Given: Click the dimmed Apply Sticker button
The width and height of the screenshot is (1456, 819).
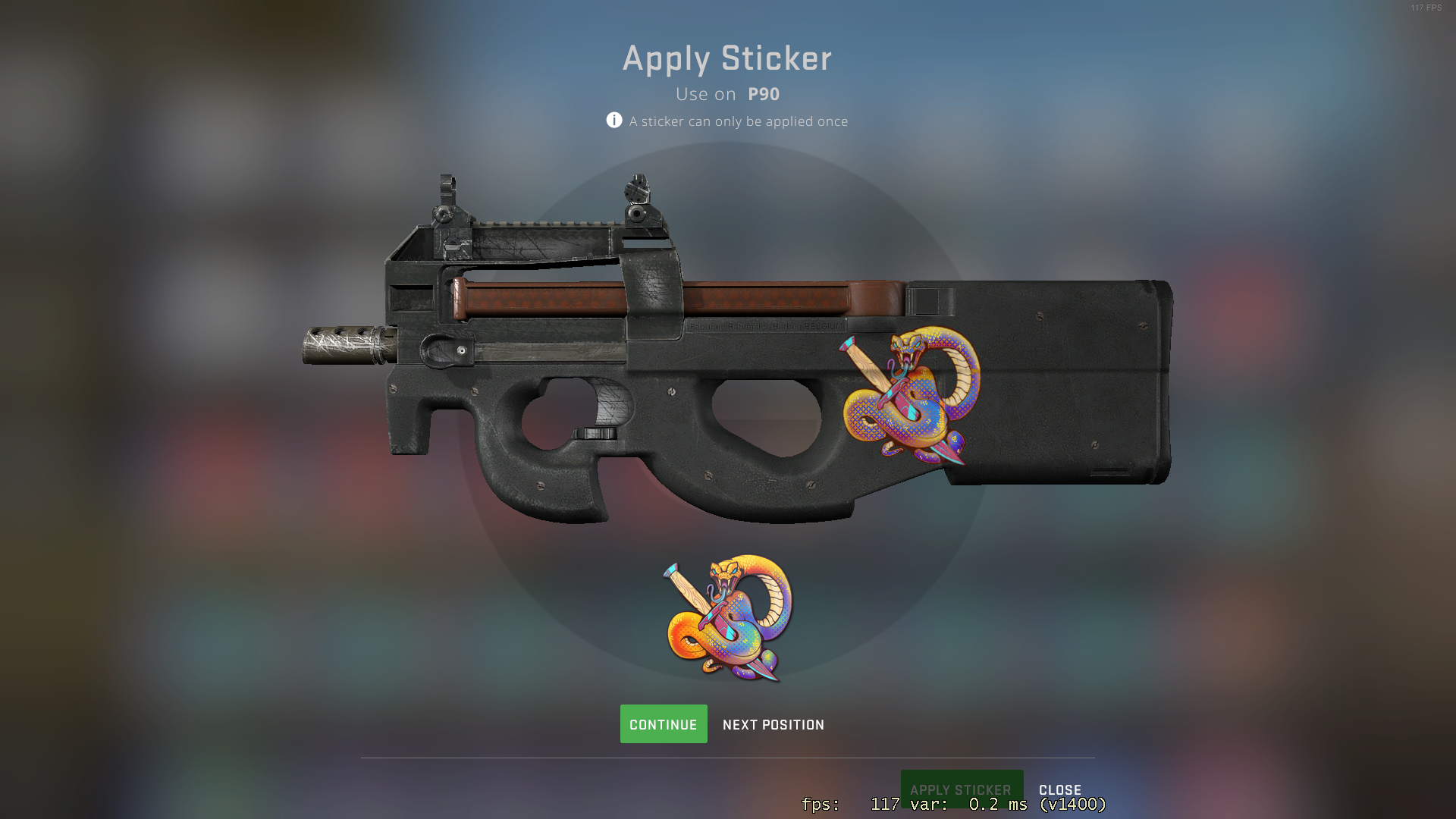Looking at the screenshot, I should [x=962, y=789].
